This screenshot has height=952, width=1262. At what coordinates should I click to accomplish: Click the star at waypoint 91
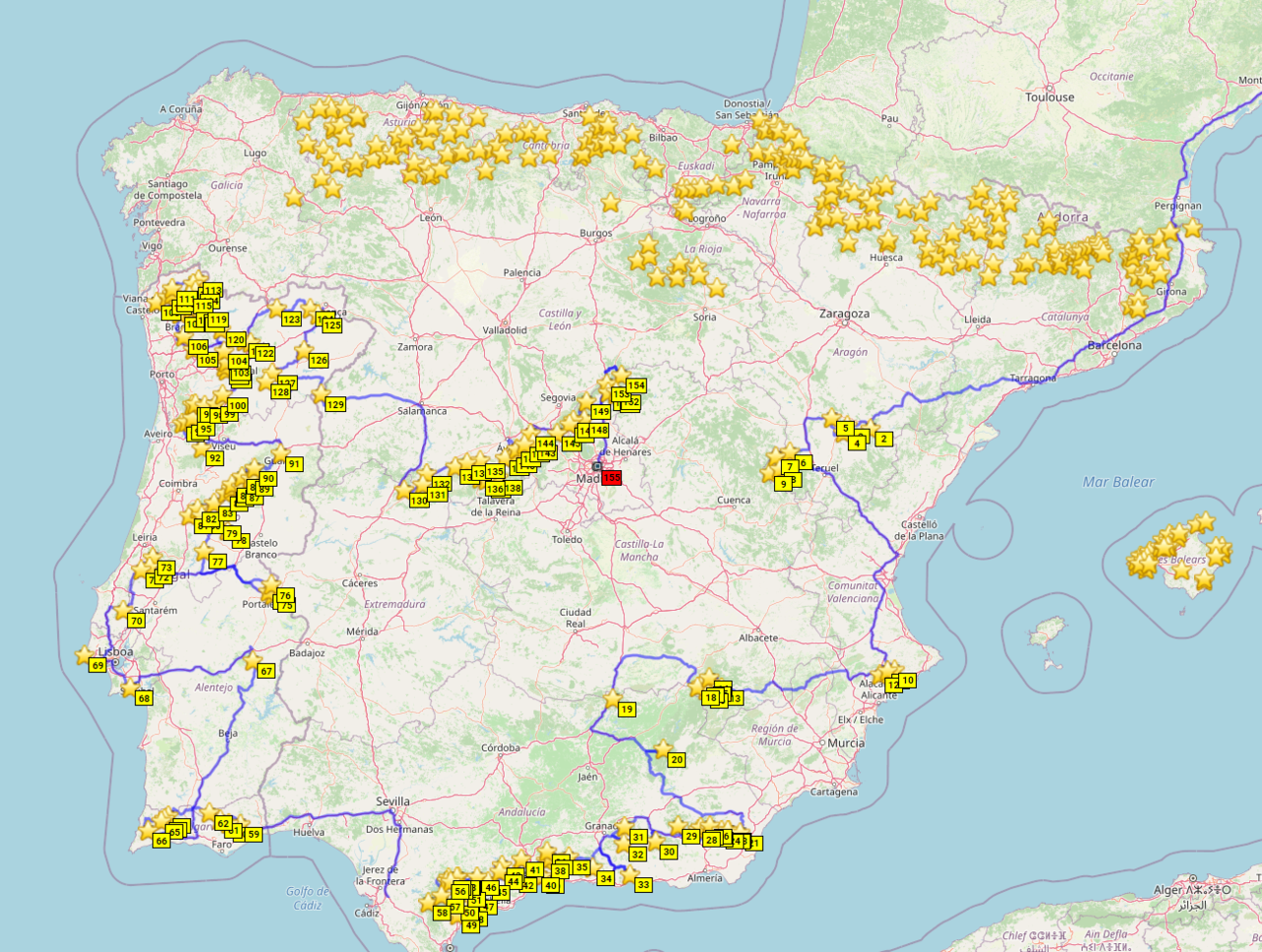tap(280, 453)
